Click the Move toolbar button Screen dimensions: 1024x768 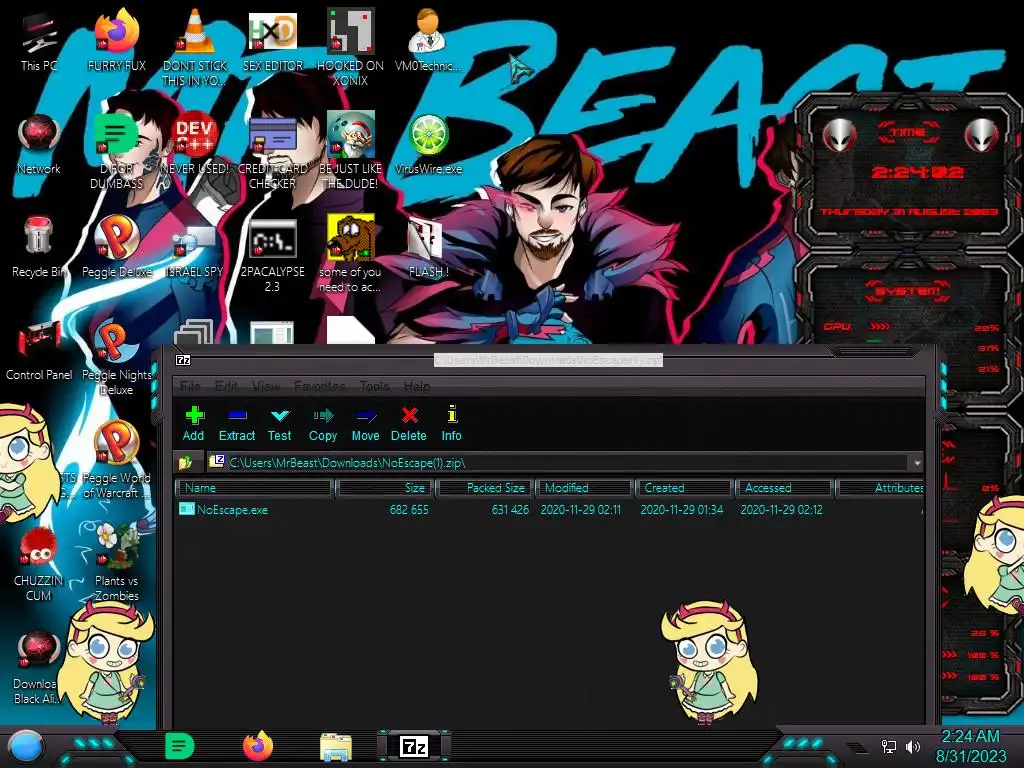coord(366,424)
